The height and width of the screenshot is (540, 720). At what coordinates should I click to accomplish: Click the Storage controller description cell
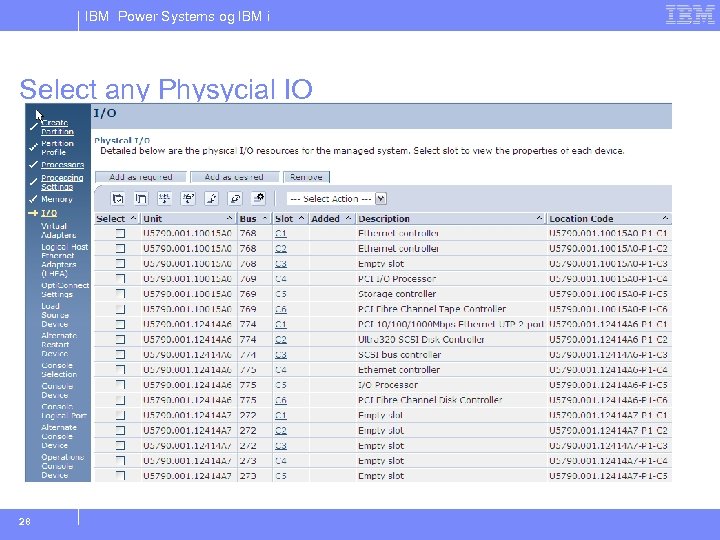point(397,294)
